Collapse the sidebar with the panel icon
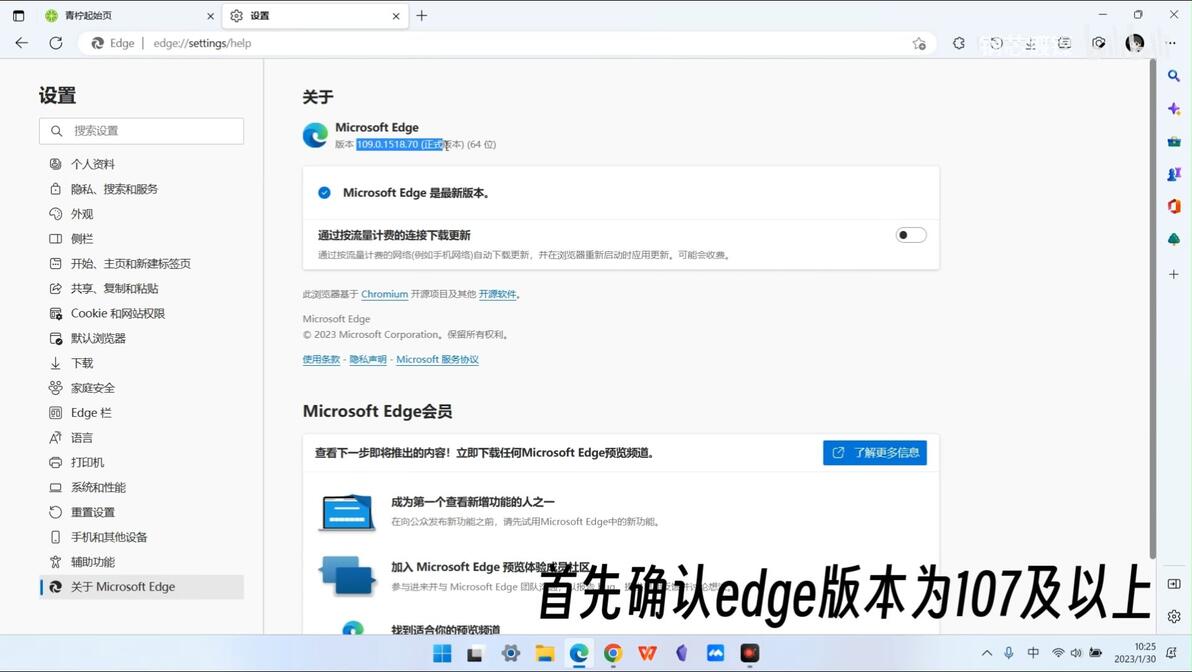Viewport: 1192px width, 672px height. point(1174,584)
